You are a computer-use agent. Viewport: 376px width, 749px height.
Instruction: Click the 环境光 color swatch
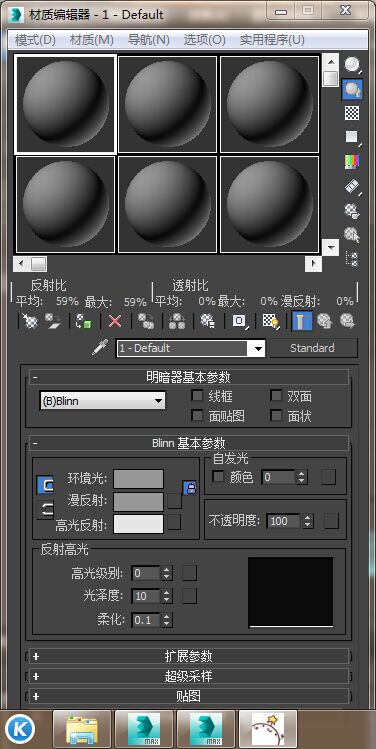139,479
